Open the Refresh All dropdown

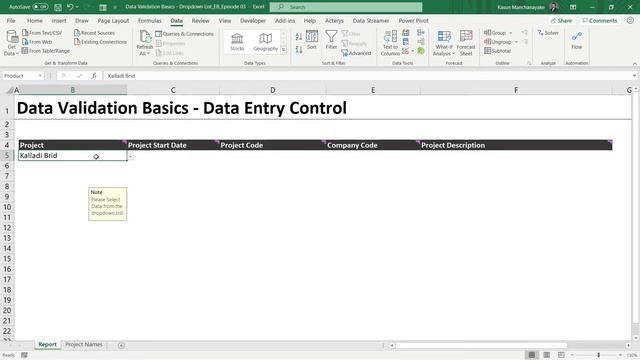pos(144,53)
